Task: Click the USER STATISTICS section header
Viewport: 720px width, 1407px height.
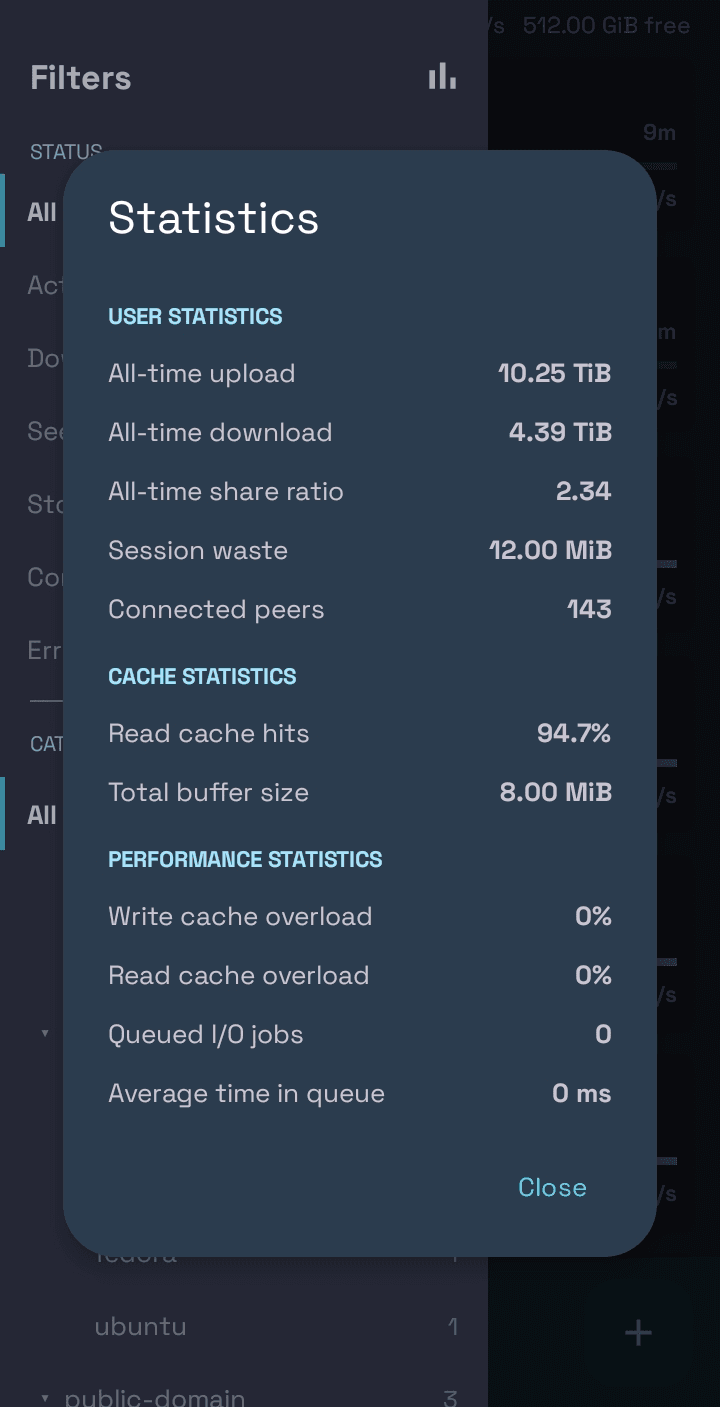Action: 196,317
